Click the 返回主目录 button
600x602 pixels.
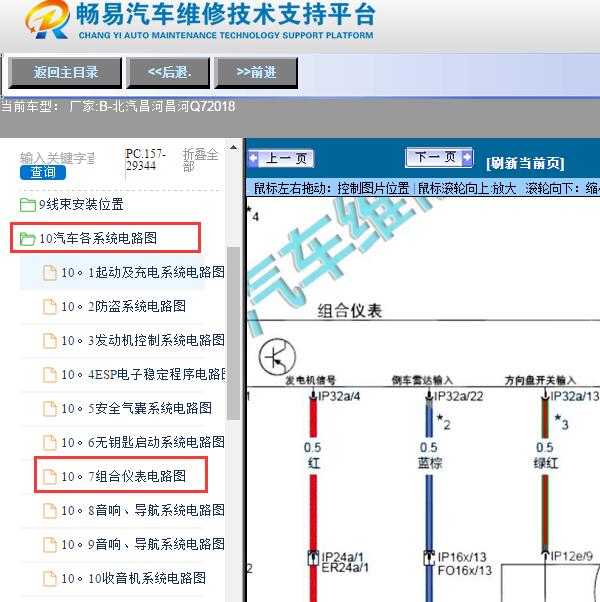click(x=65, y=72)
